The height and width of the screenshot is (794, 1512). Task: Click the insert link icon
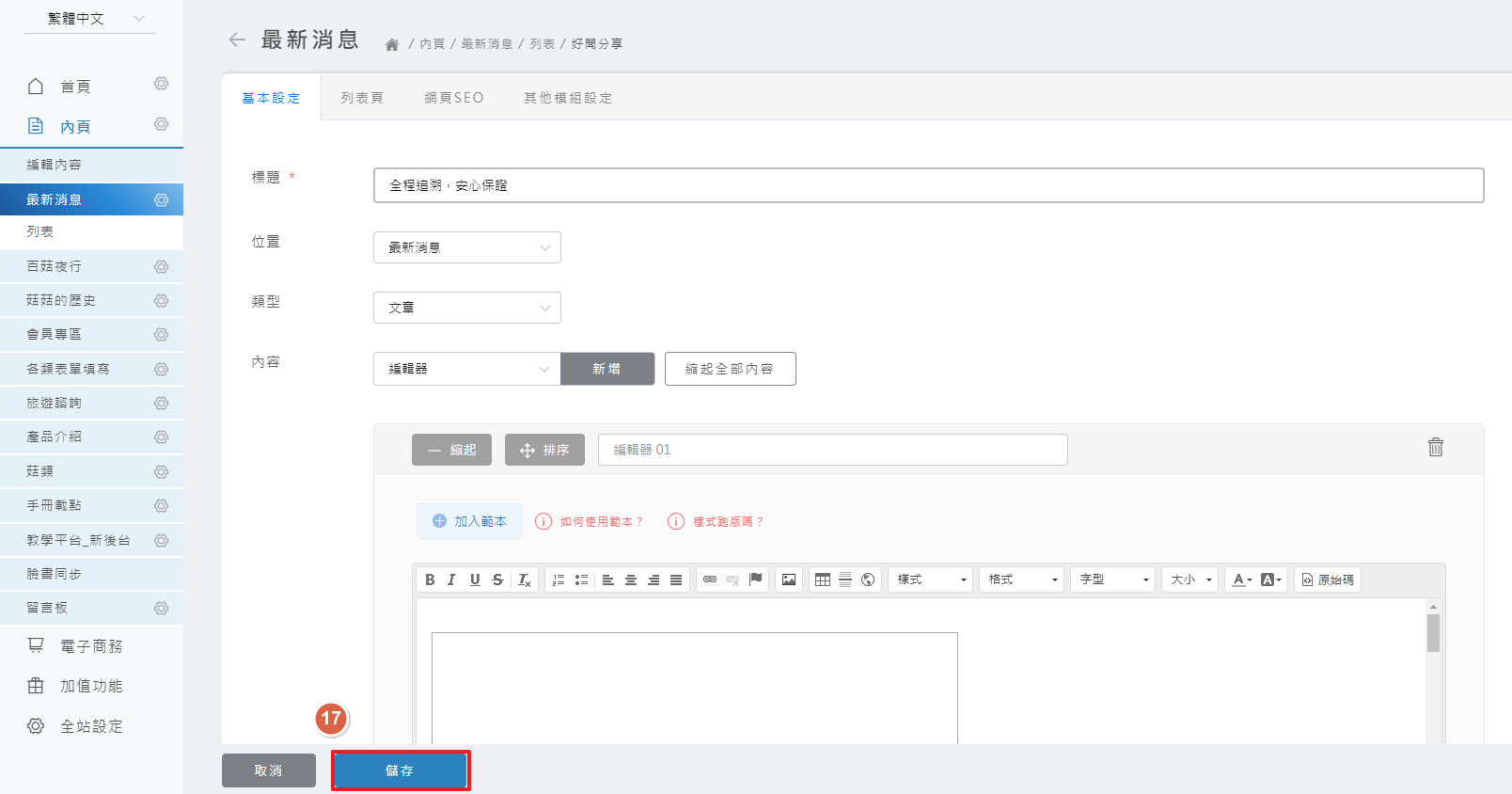710,580
